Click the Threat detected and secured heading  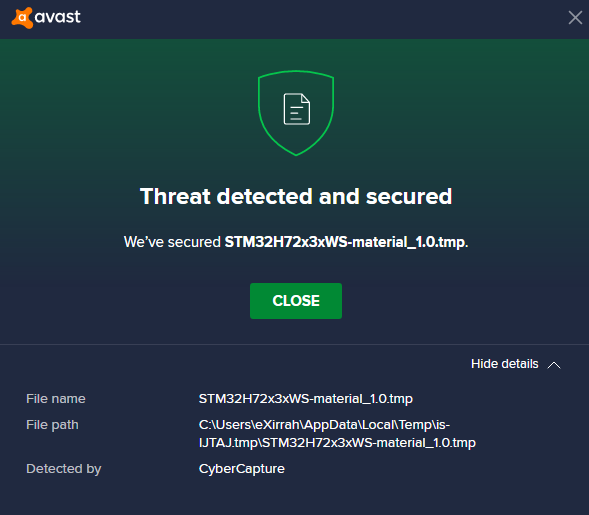(296, 196)
